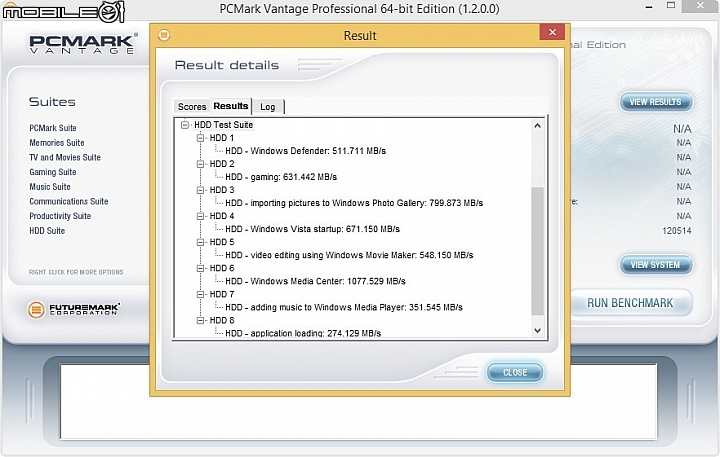Collapse the HDD 1 tree node
This screenshot has height=457, width=720.
click(200, 138)
